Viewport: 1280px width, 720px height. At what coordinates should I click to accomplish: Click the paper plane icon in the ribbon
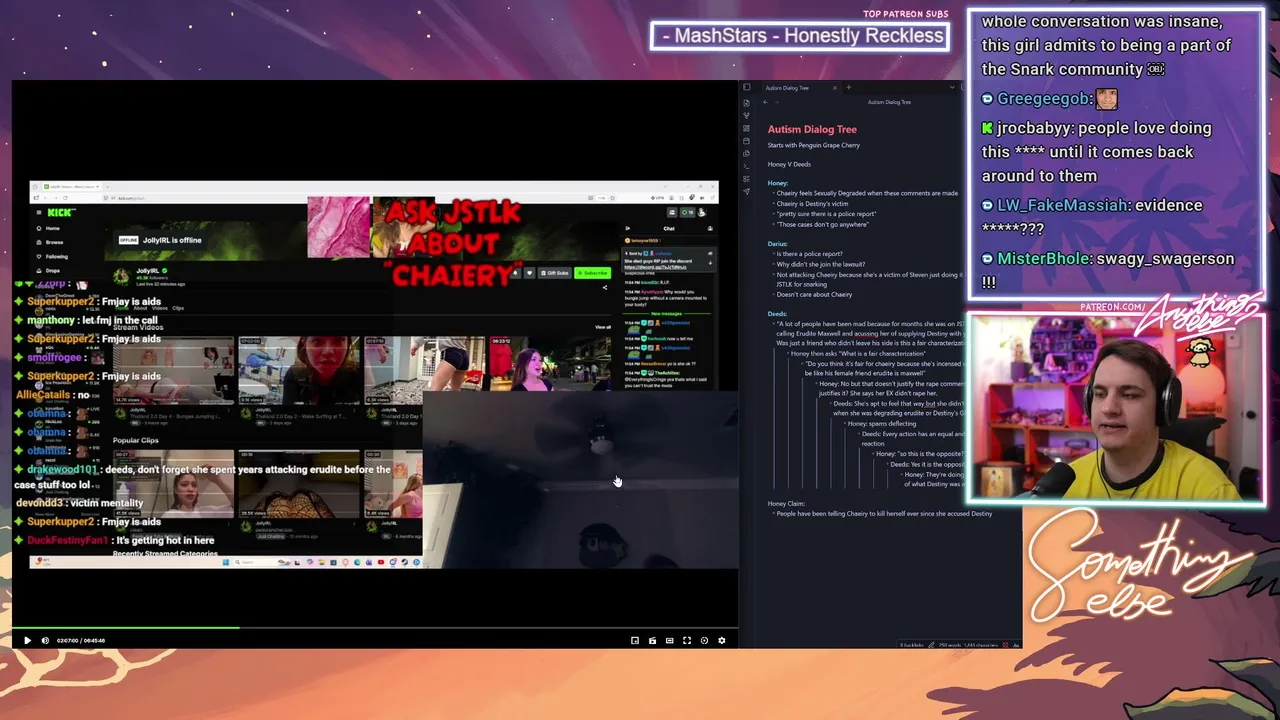click(x=746, y=191)
